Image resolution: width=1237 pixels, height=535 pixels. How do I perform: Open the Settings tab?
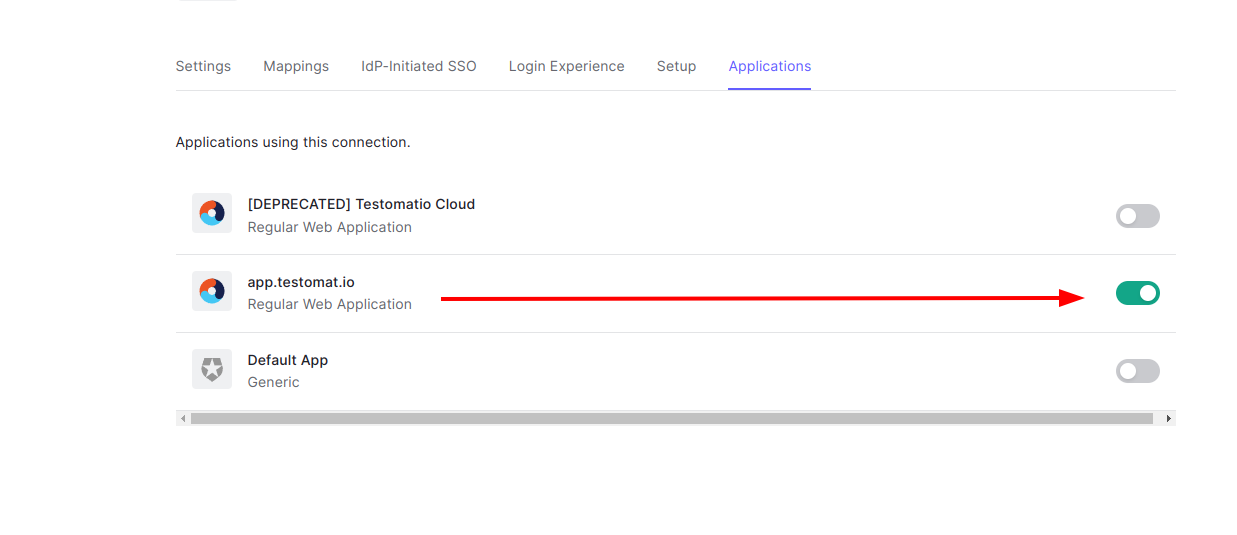(203, 66)
